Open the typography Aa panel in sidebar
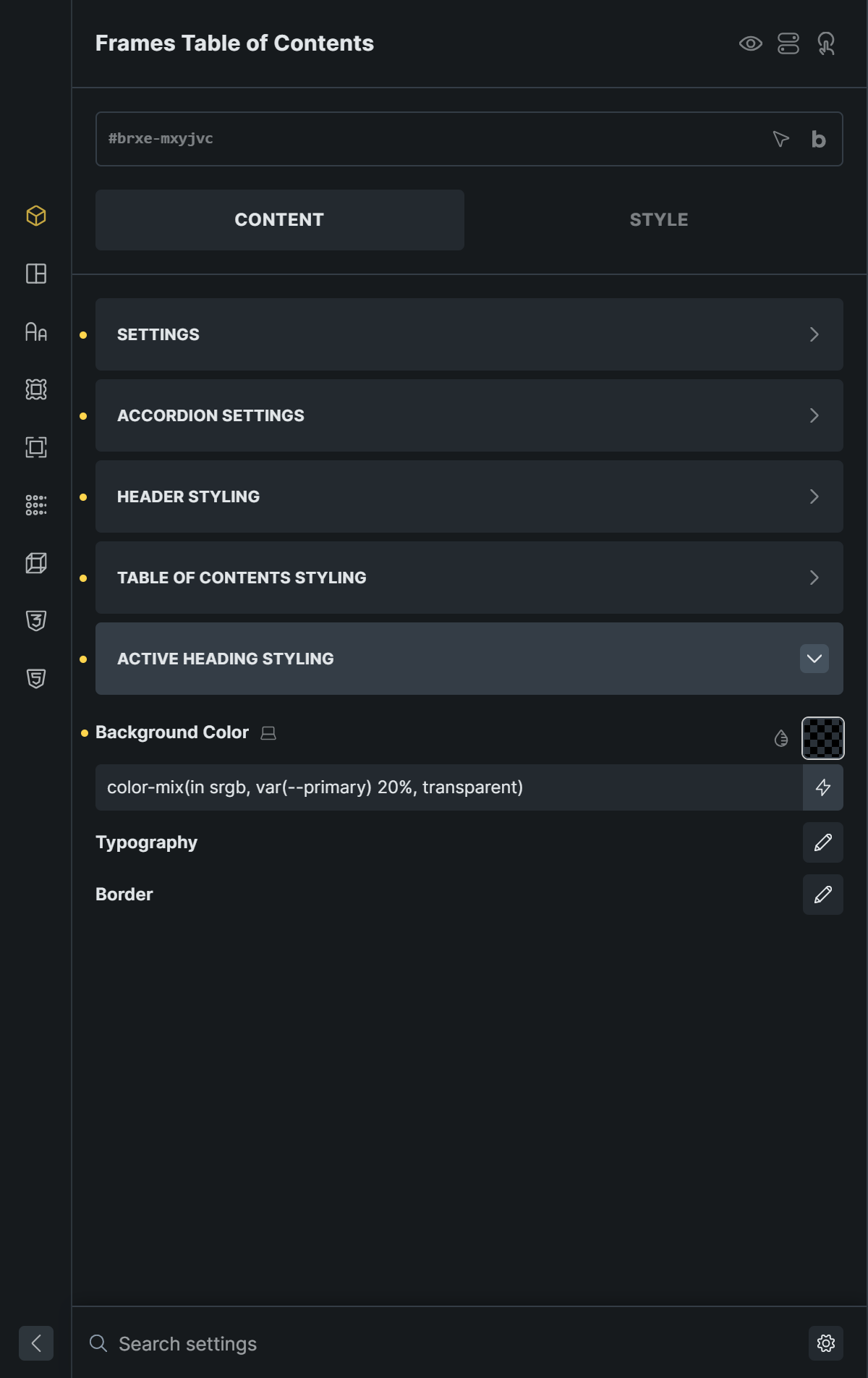The width and height of the screenshot is (868, 1378). click(36, 331)
